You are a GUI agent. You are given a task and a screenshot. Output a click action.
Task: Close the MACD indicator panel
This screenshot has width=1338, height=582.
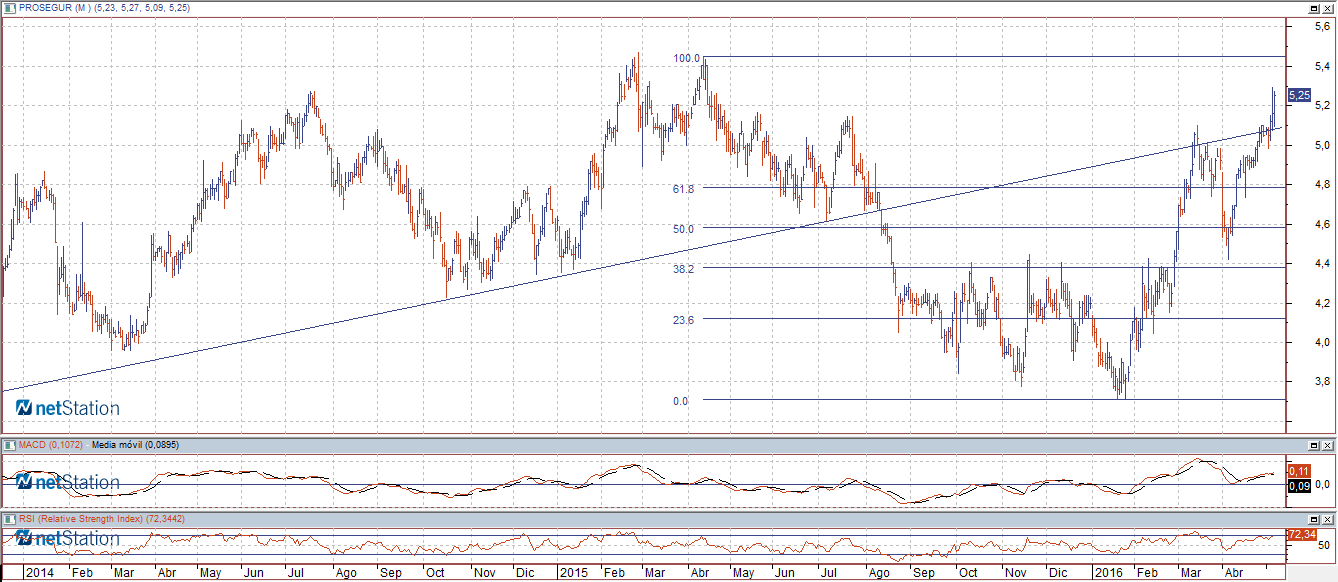1329,444
